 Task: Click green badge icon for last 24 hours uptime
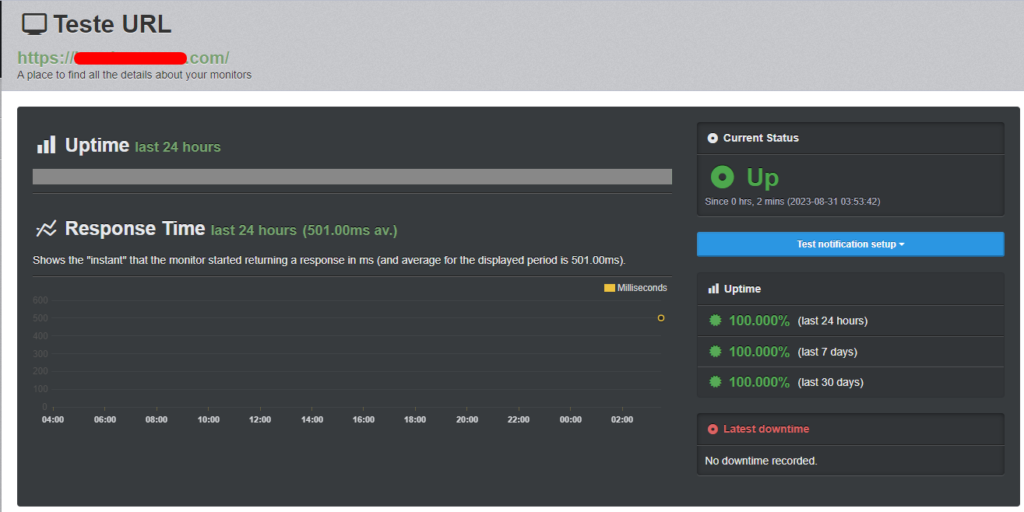click(x=715, y=321)
